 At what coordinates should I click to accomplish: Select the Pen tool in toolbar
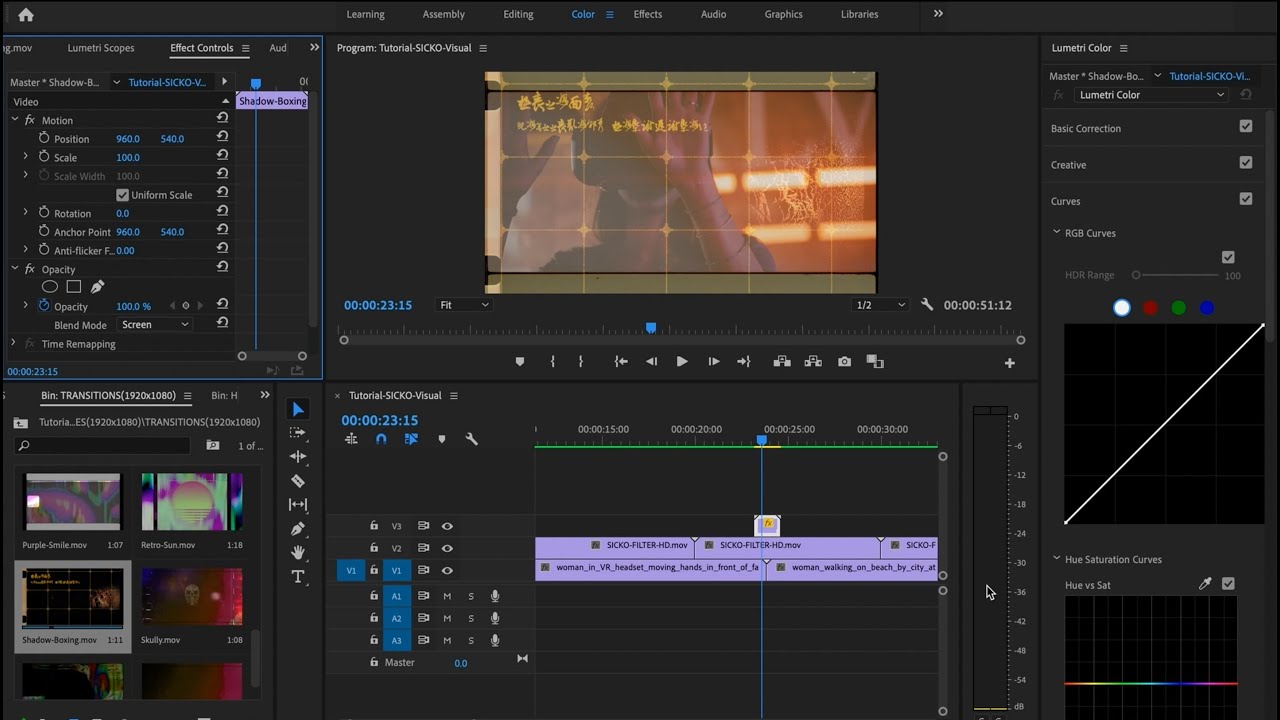298,529
